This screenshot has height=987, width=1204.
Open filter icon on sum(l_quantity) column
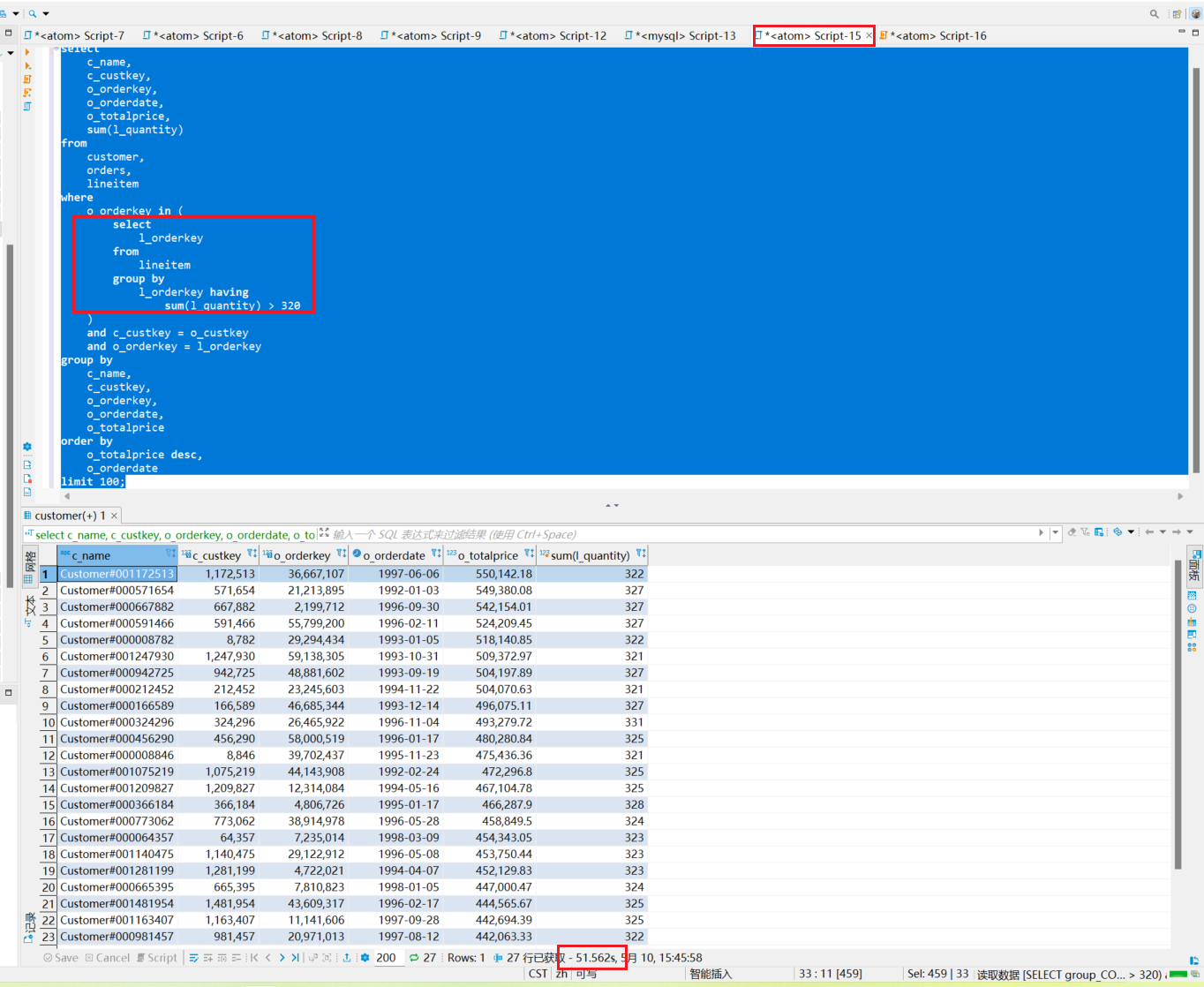pyautogui.click(x=641, y=554)
